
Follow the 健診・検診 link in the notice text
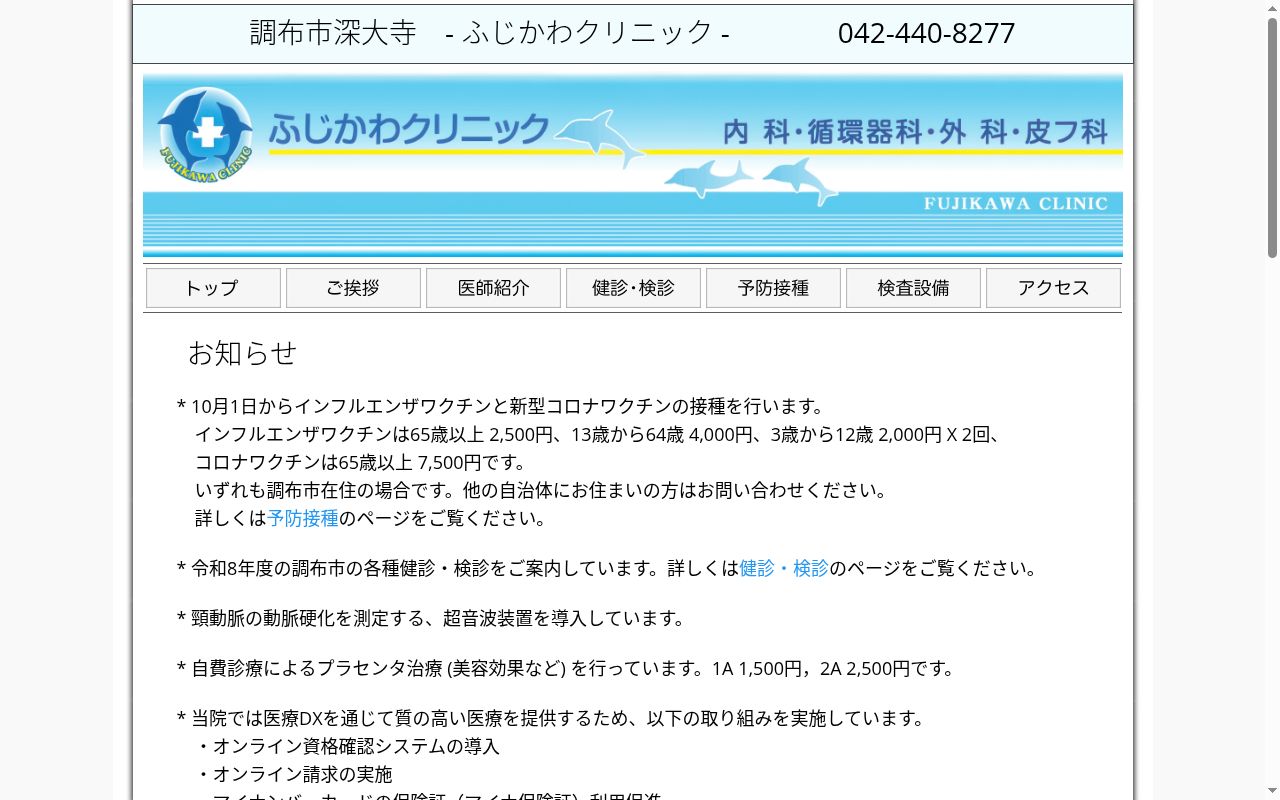coord(784,568)
